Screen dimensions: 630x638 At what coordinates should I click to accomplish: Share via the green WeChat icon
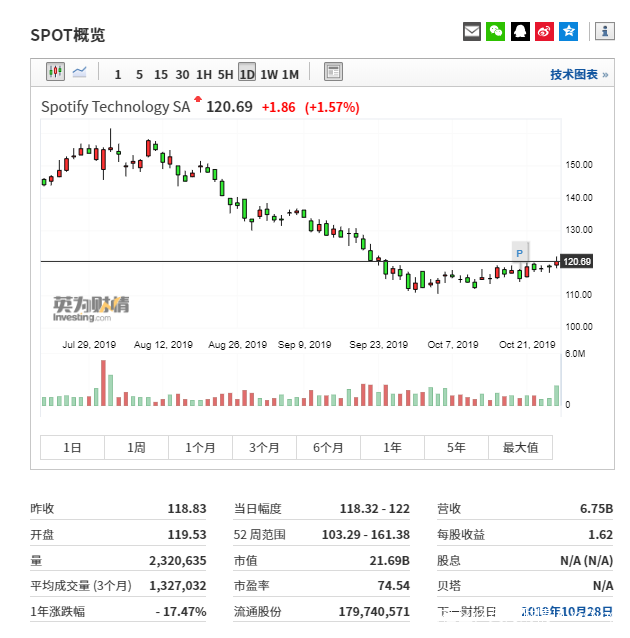coord(495,31)
